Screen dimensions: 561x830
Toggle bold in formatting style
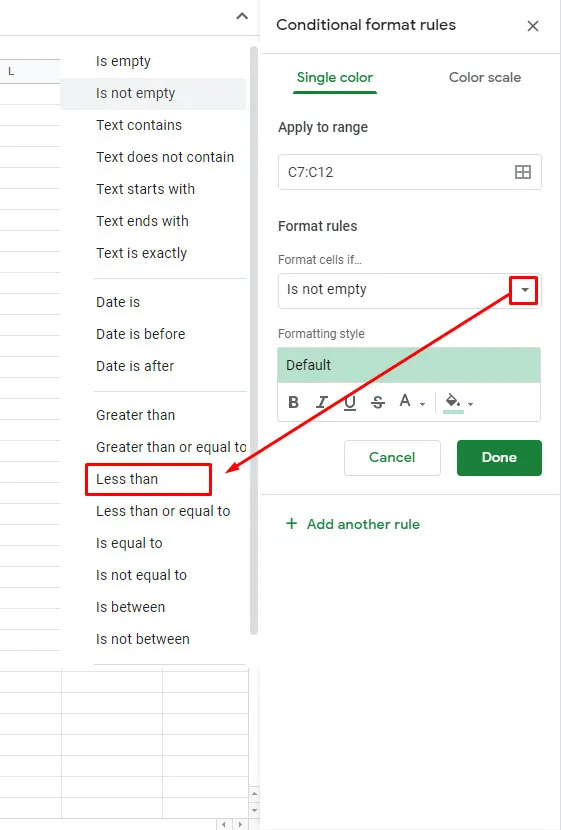[293, 402]
